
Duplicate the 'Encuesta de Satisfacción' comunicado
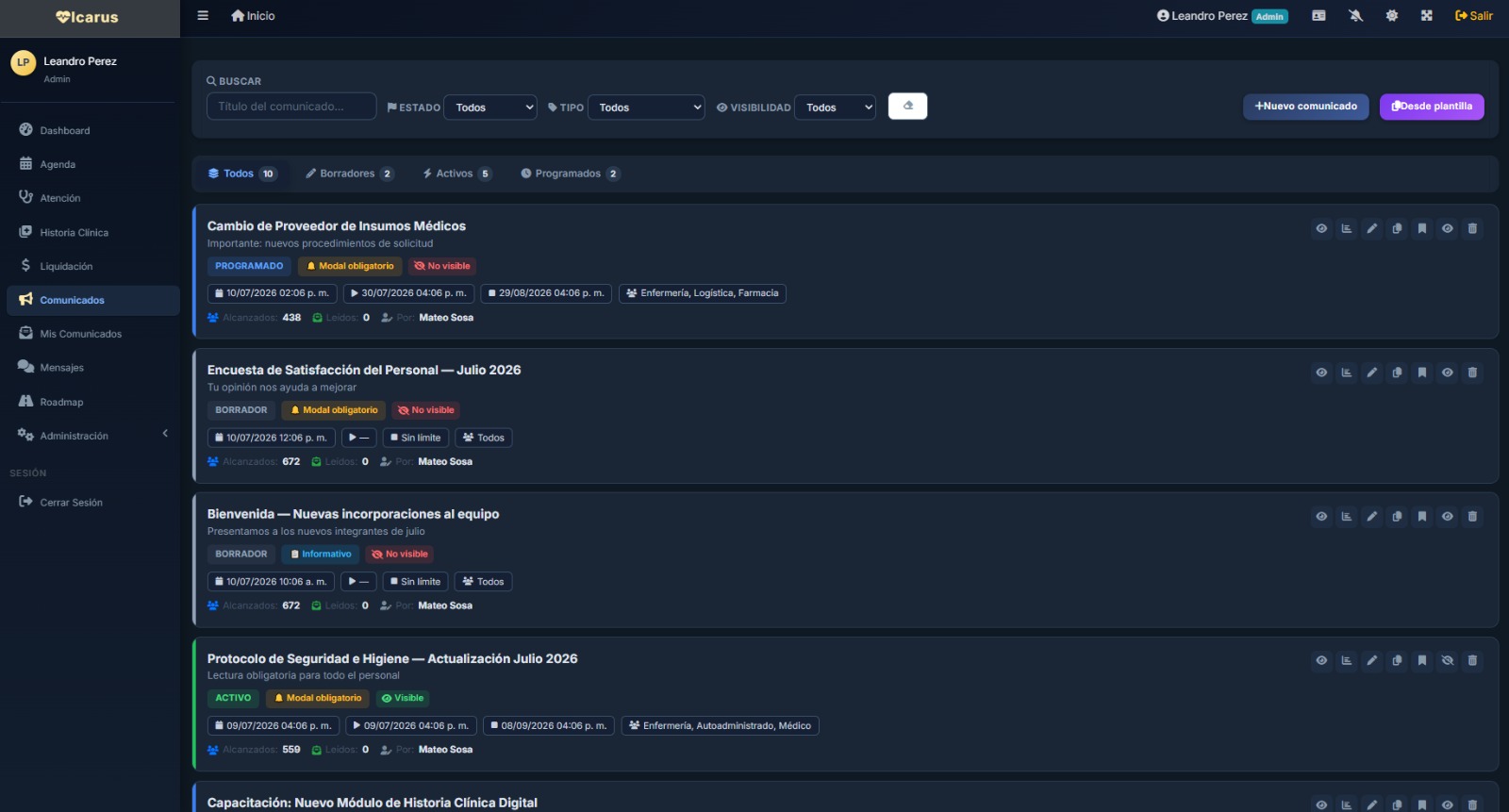pyautogui.click(x=1397, y=373)
